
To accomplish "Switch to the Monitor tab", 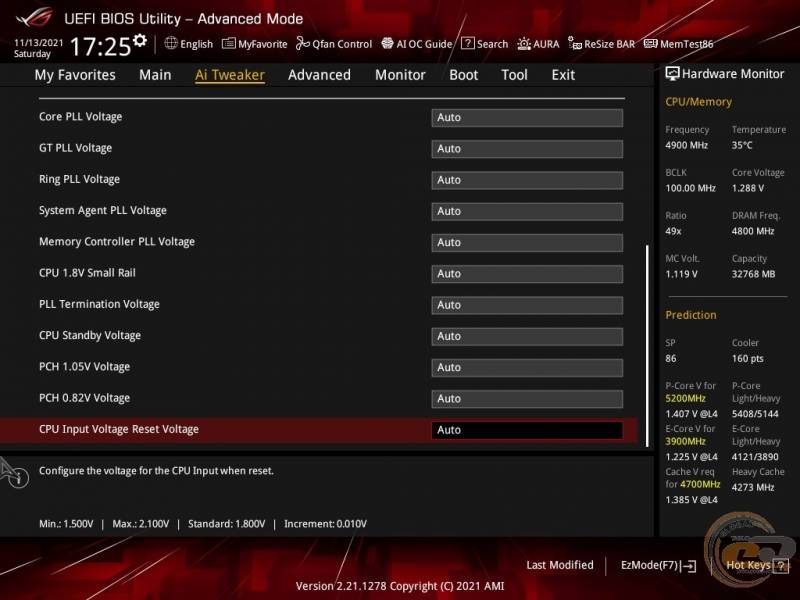I will pos(400,75).
